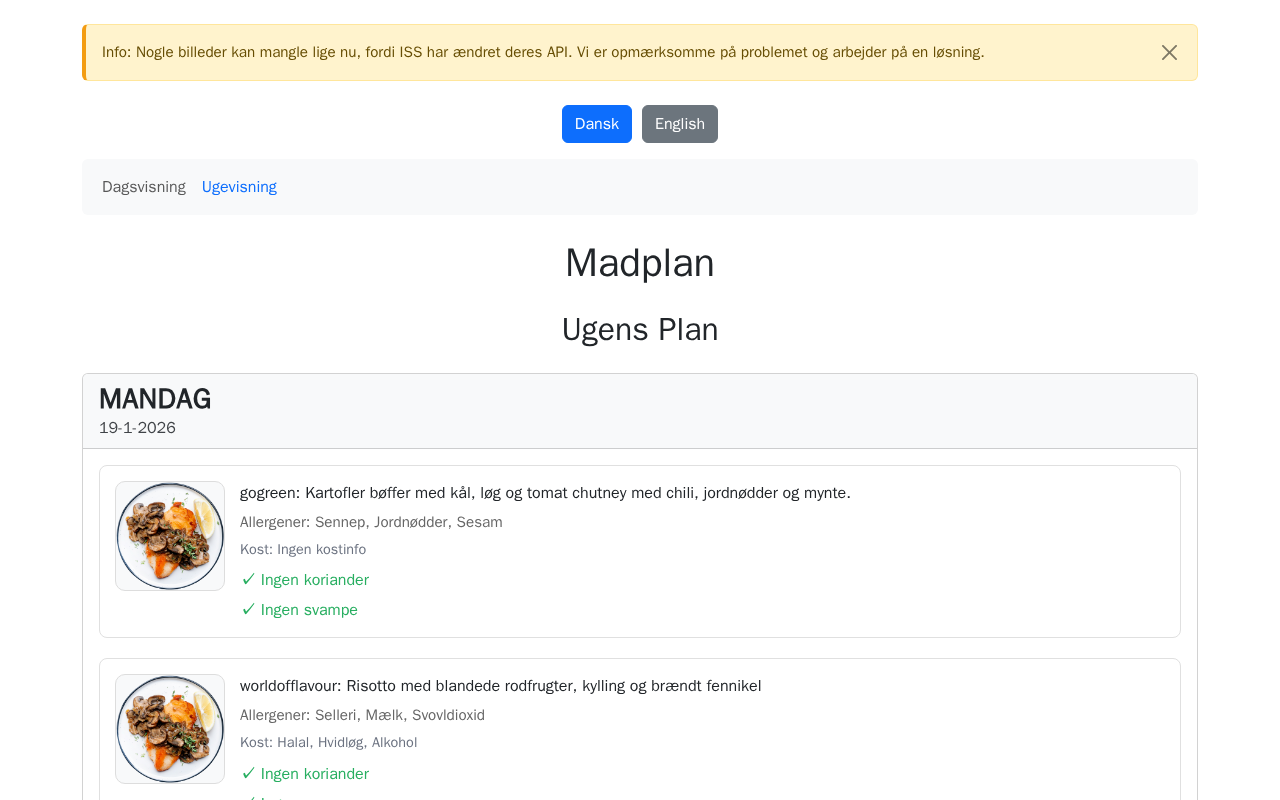Screen dimensions: 1280x800
Task: Click the info alert message text
Action: 543,52
